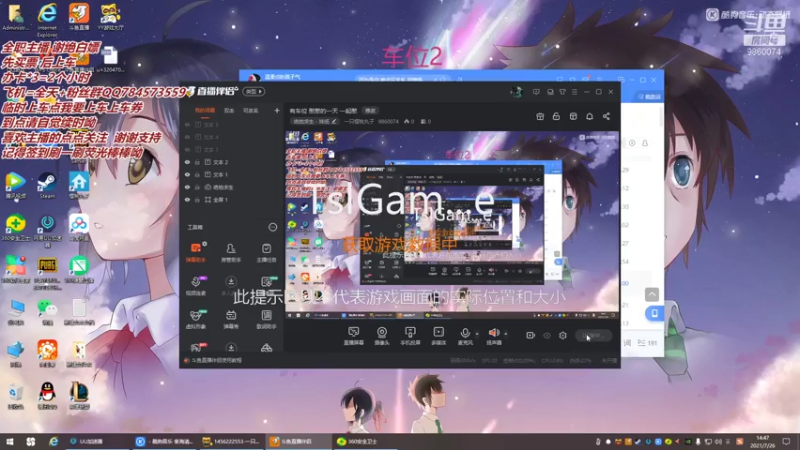Add a 直播屏幕 screen capture source
This screenshot has width=800, height=450.
pos(354,336)
